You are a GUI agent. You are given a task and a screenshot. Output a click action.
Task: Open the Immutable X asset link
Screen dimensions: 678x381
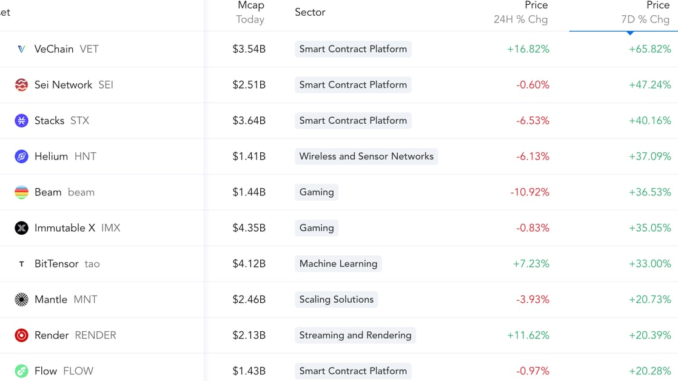pyautogui.click(x=64, y=228)
